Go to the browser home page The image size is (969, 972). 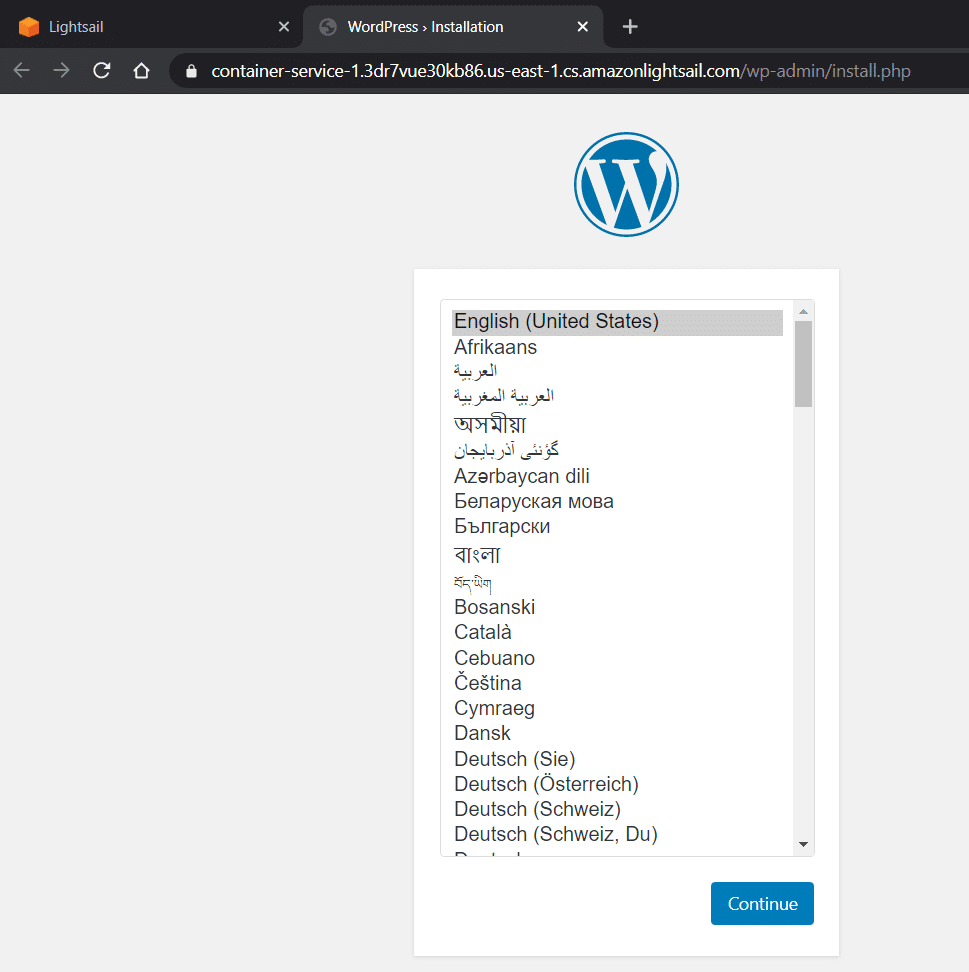point(141,71)
